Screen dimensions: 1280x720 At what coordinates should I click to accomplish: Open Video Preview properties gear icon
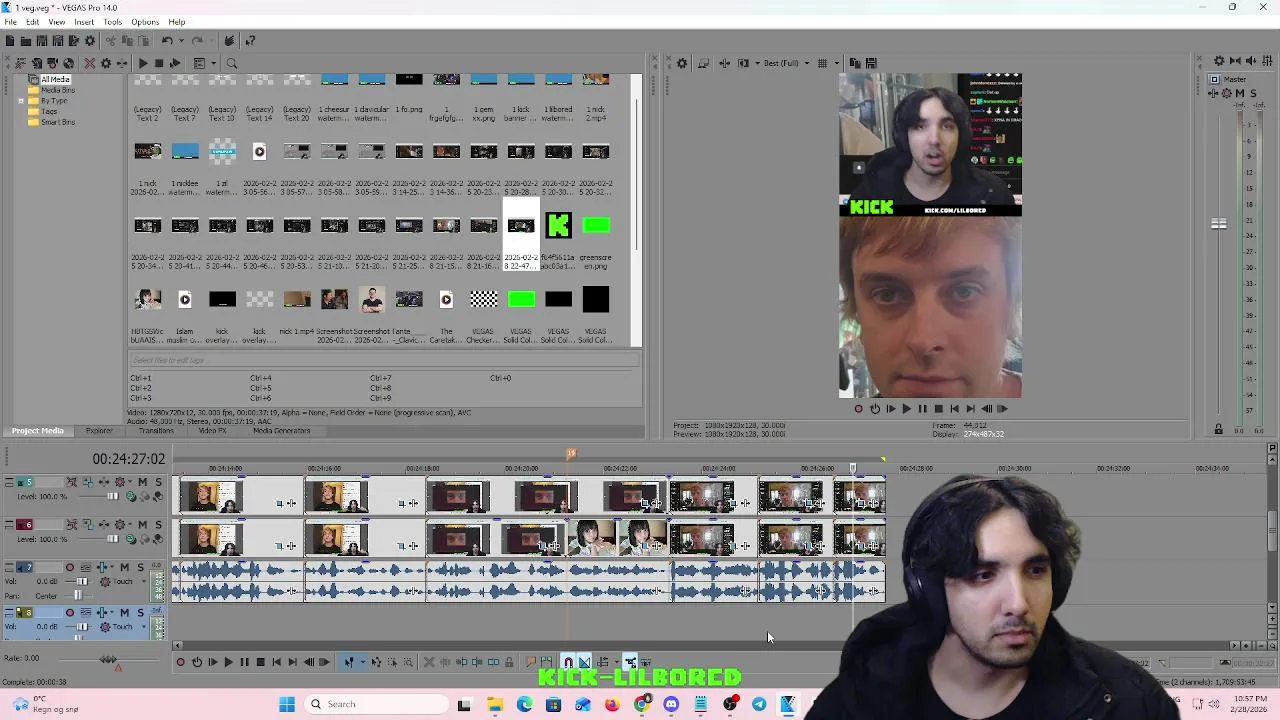click(x=682, y=63)
